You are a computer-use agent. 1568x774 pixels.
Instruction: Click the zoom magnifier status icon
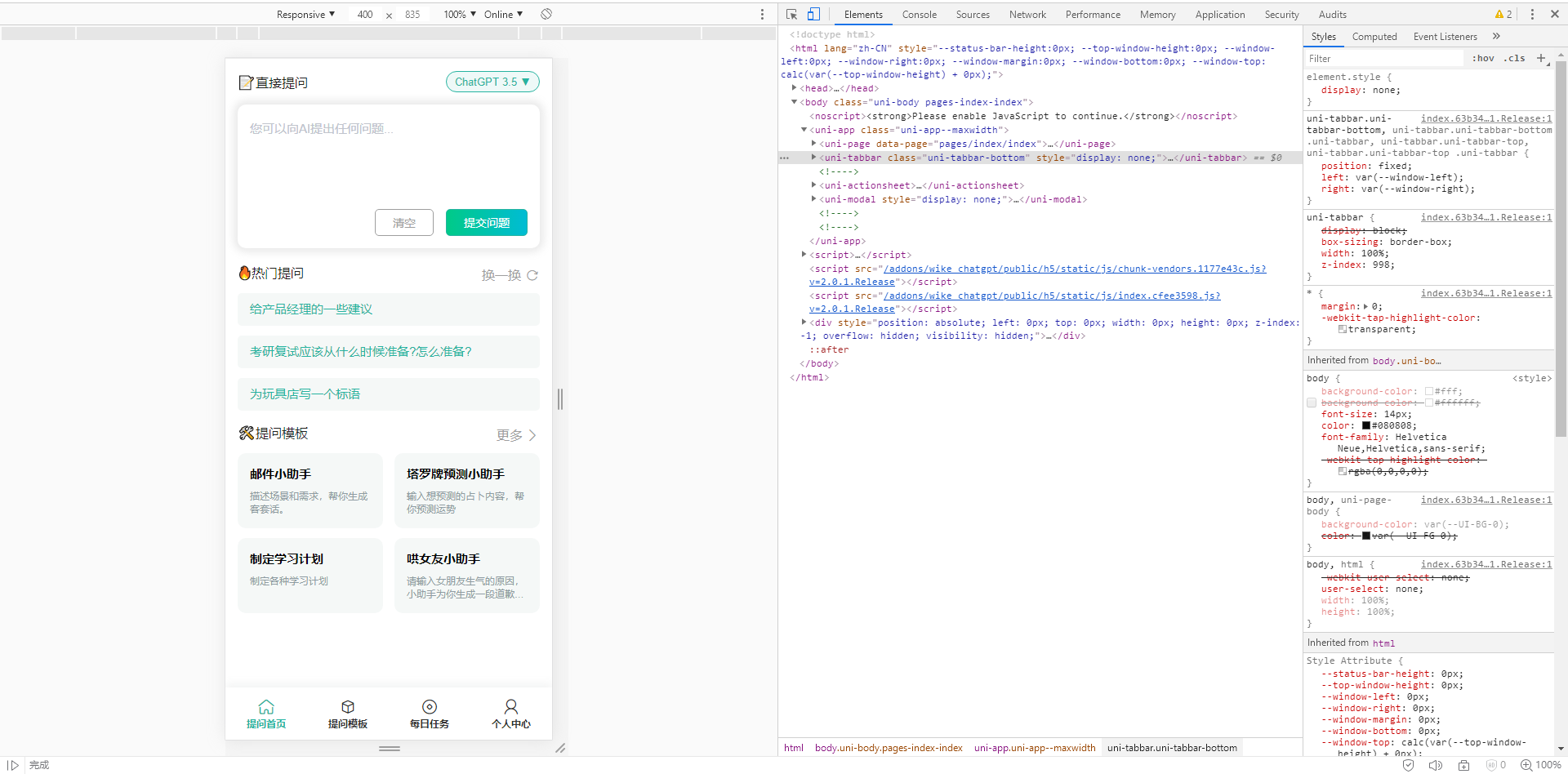tap(1526, 765)
